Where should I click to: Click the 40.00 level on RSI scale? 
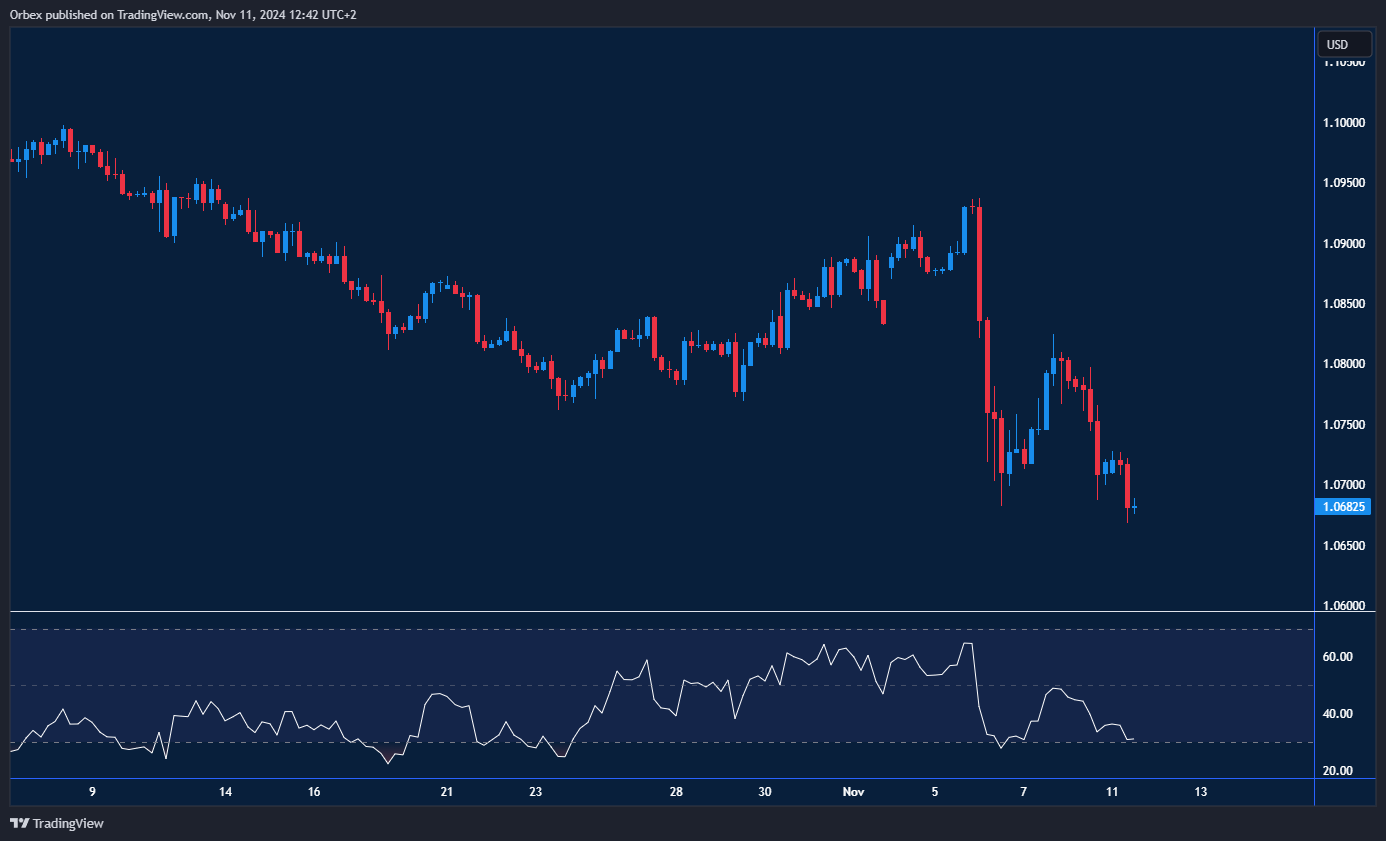1338,714
